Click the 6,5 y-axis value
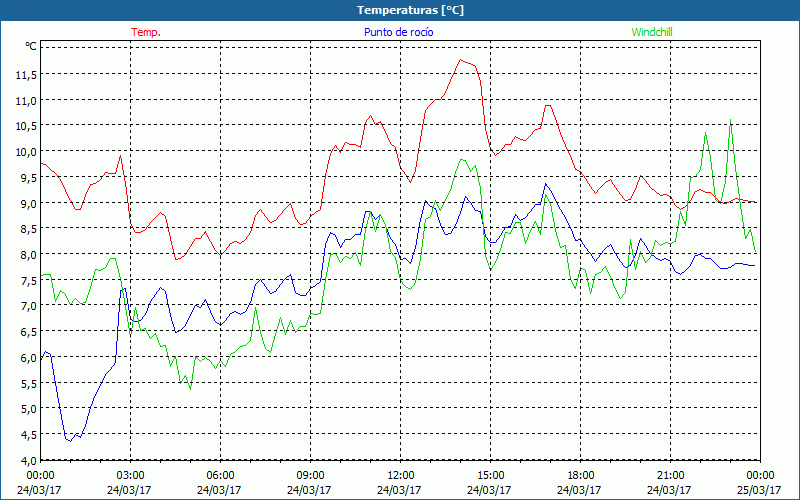The image size is (800, 500). coord(29,332)
